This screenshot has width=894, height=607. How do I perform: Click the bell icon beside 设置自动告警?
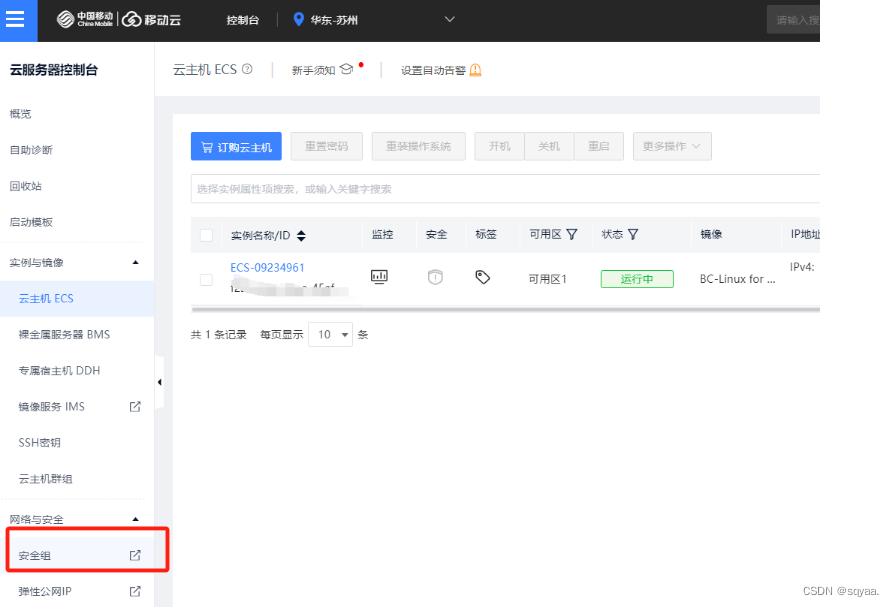point(476,70)
